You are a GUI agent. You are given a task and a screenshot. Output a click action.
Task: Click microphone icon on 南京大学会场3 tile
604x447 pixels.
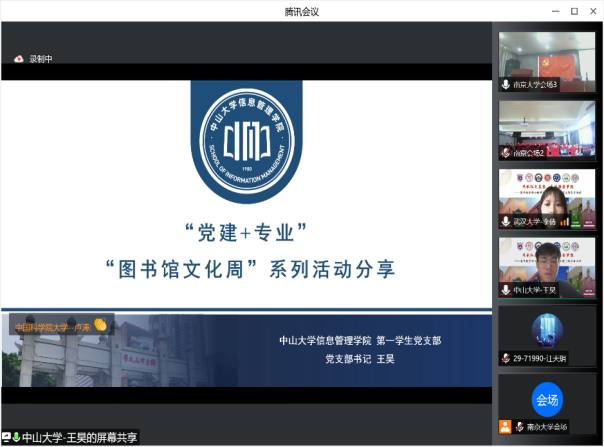pyautogui.click(x=506, y=85)
